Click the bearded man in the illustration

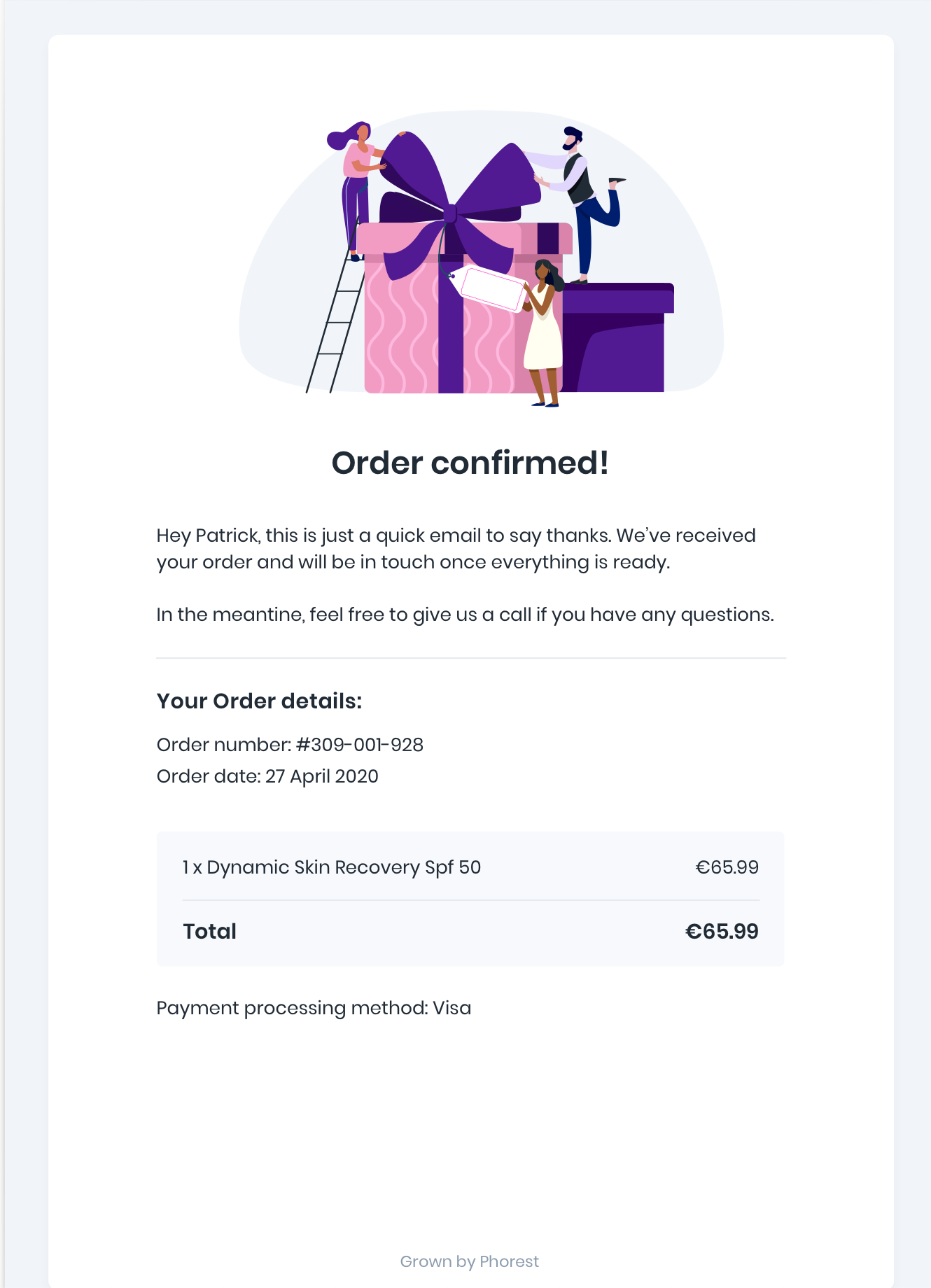580,204
